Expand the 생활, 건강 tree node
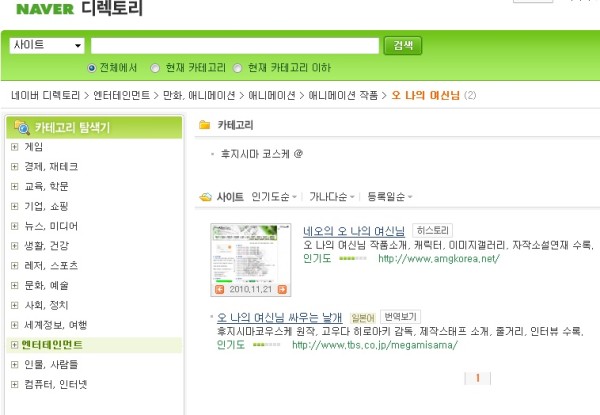Screen dimensions: 600x415 coord(15,246)
